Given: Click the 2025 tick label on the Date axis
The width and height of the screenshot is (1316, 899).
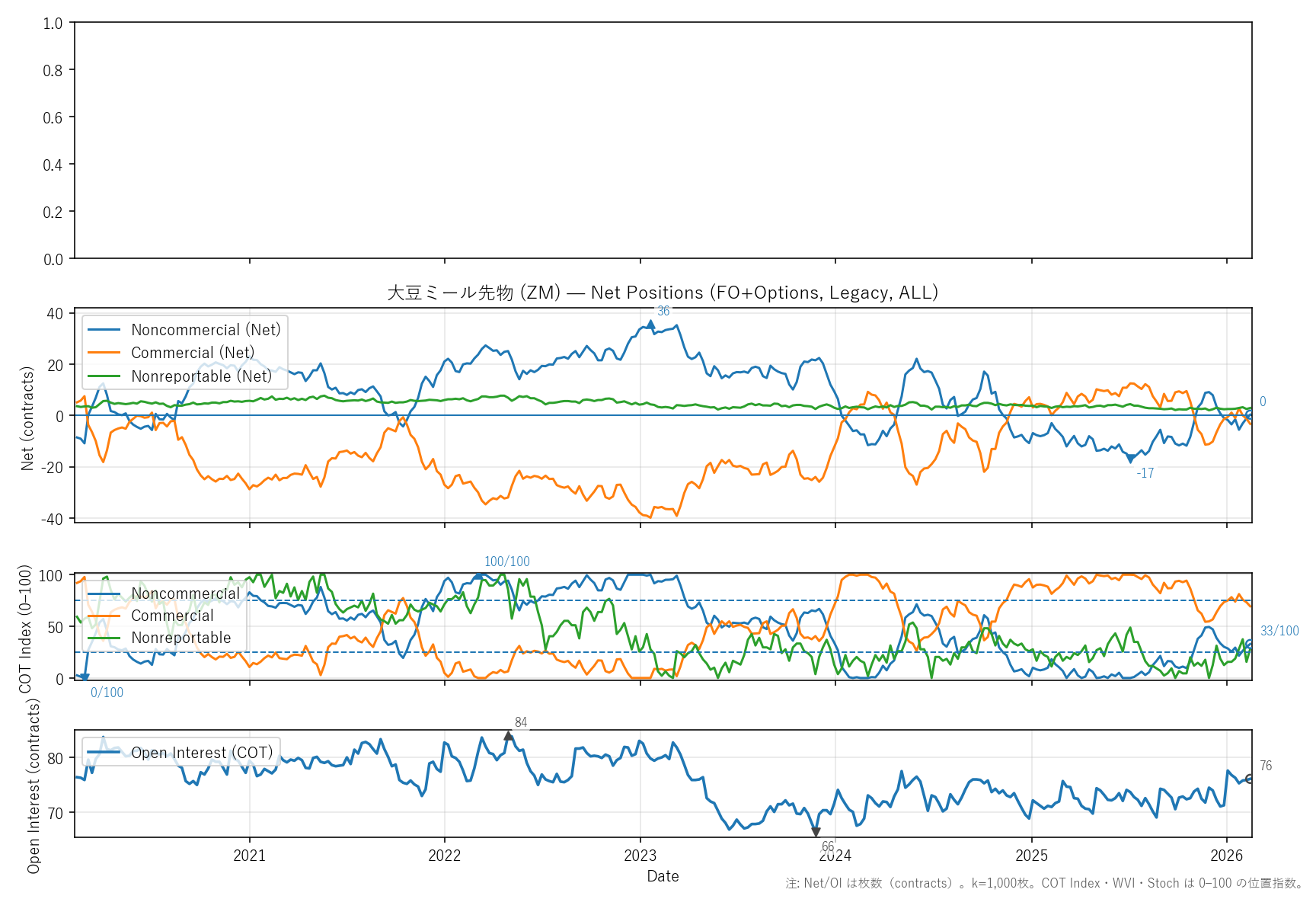Looking at the screenshot, I should pos(1031,855).
